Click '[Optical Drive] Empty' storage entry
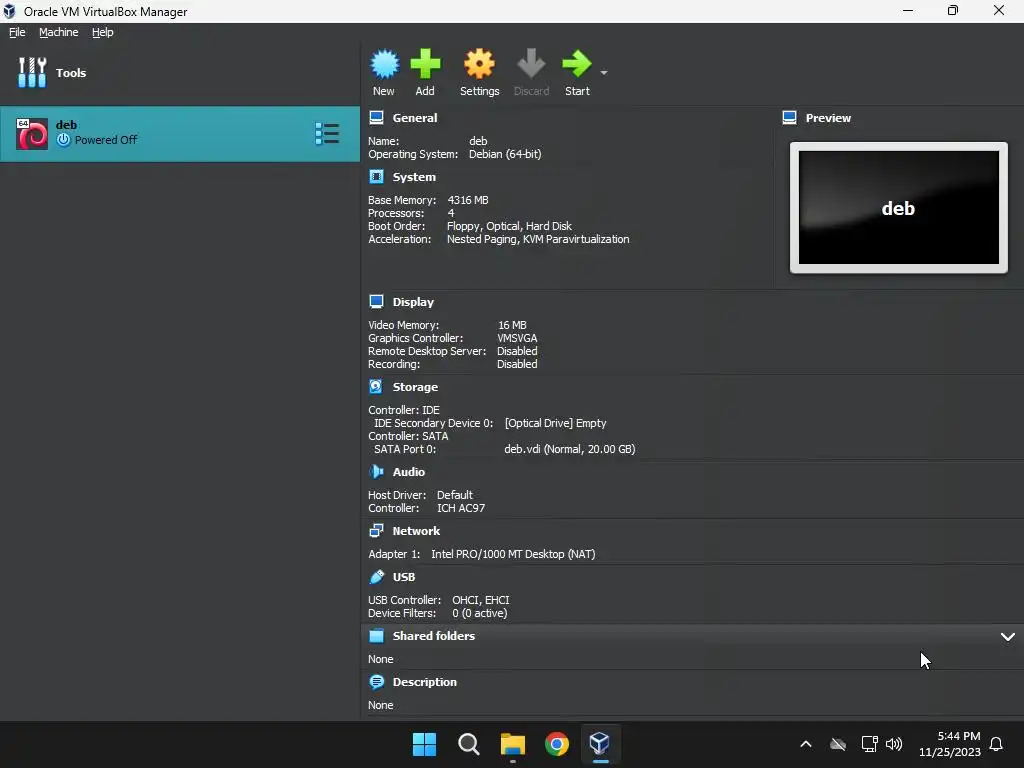 [x=556, y=423]
